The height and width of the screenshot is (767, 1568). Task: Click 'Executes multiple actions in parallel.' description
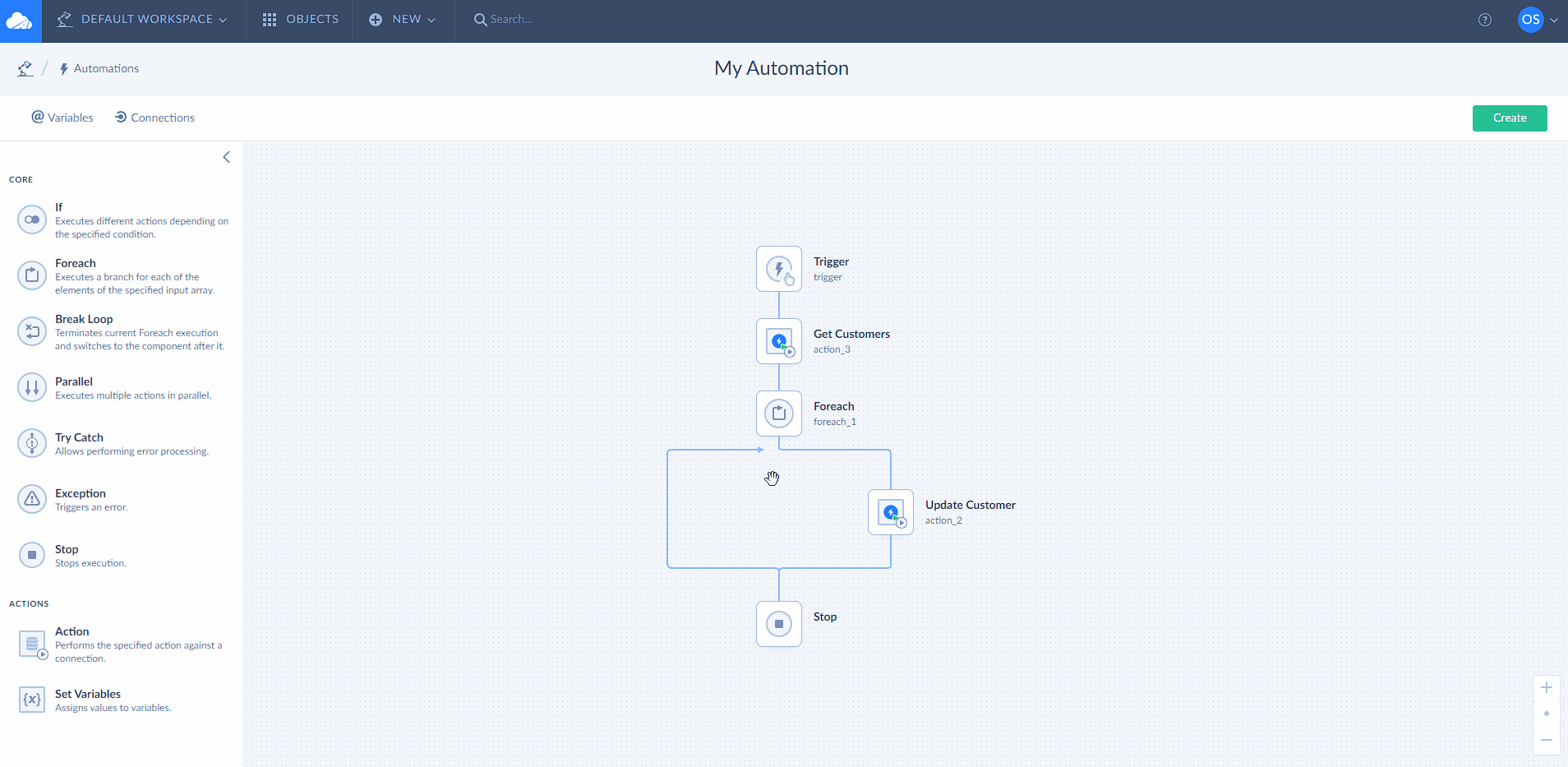click(133, 395)
